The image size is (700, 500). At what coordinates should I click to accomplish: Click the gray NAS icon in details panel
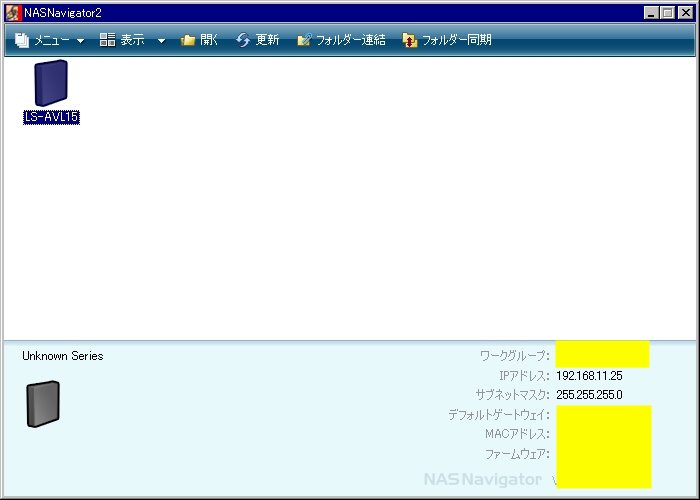[42, 404]
